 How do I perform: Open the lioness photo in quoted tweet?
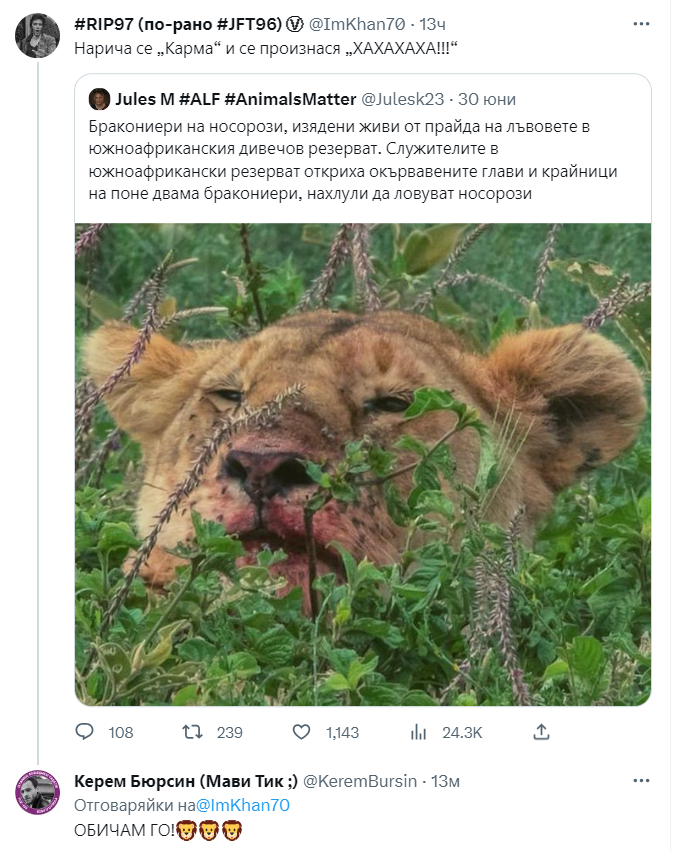(362, 464)
